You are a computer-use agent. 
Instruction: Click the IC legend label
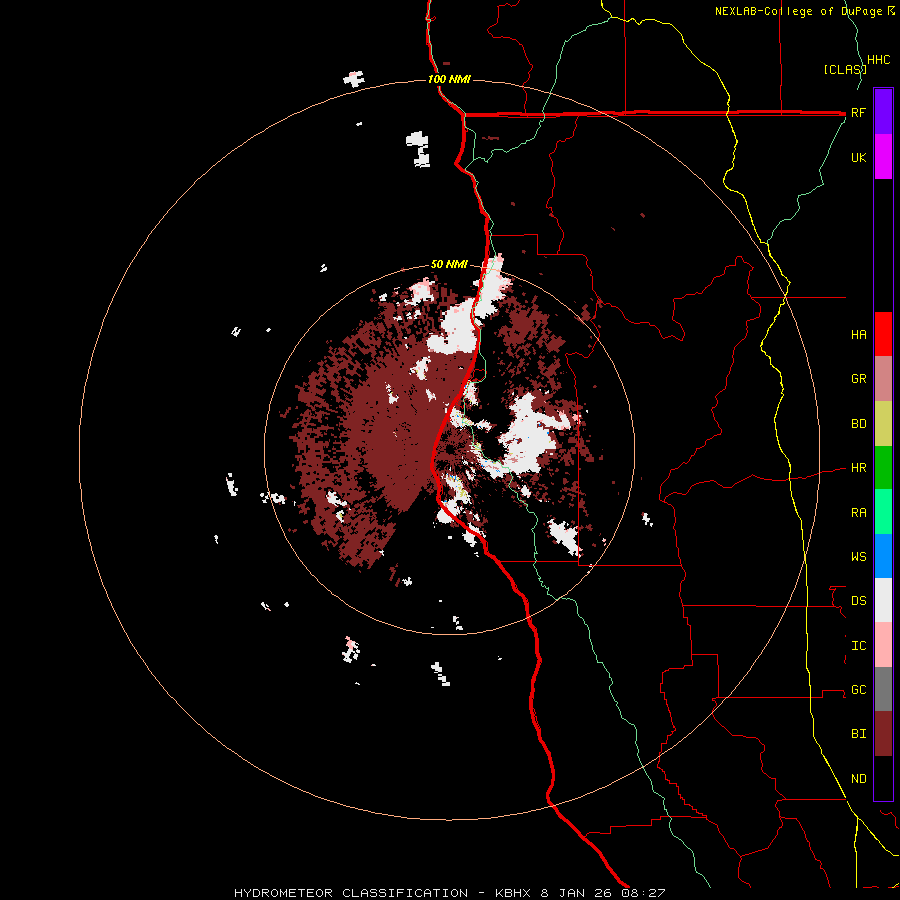pos(859,646)
